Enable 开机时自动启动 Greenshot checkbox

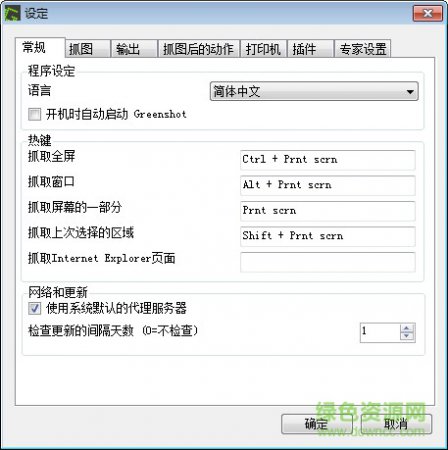[x=34, y=114]
